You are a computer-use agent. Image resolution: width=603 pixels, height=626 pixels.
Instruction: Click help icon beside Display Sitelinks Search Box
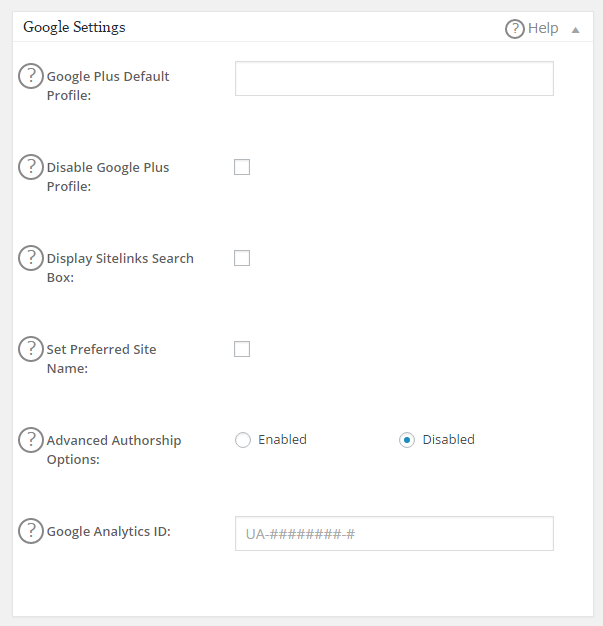pyautogui.click(x=31, y=258)
